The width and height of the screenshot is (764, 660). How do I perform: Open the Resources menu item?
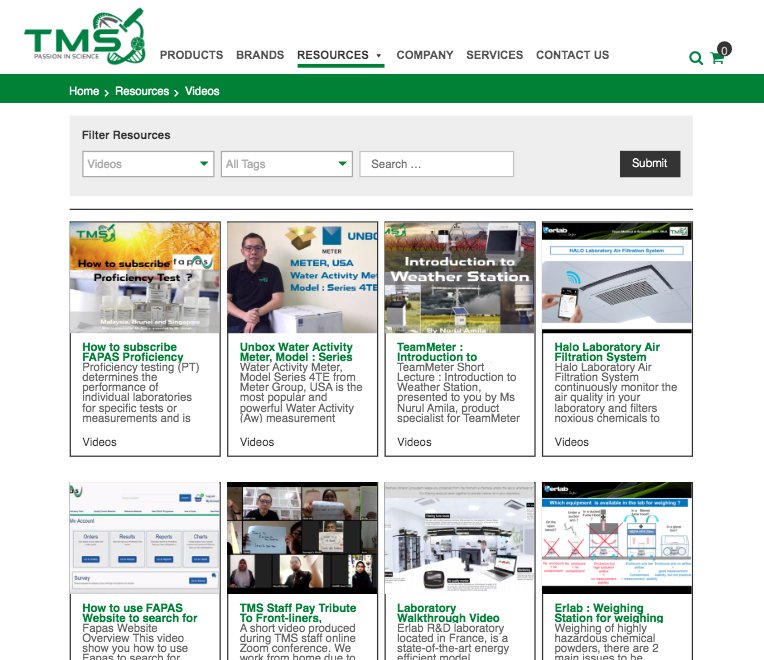(333, 55)
